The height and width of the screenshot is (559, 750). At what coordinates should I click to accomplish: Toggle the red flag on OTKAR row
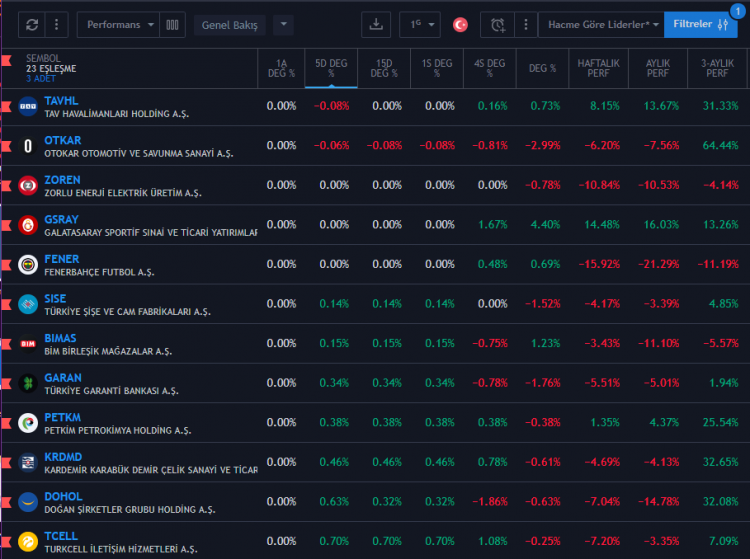(x=6, y=146)
